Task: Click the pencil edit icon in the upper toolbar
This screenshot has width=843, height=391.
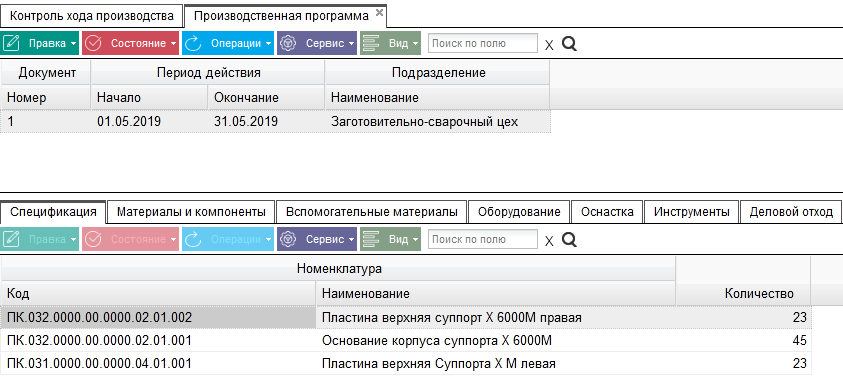Action: [x=11, y=44]
